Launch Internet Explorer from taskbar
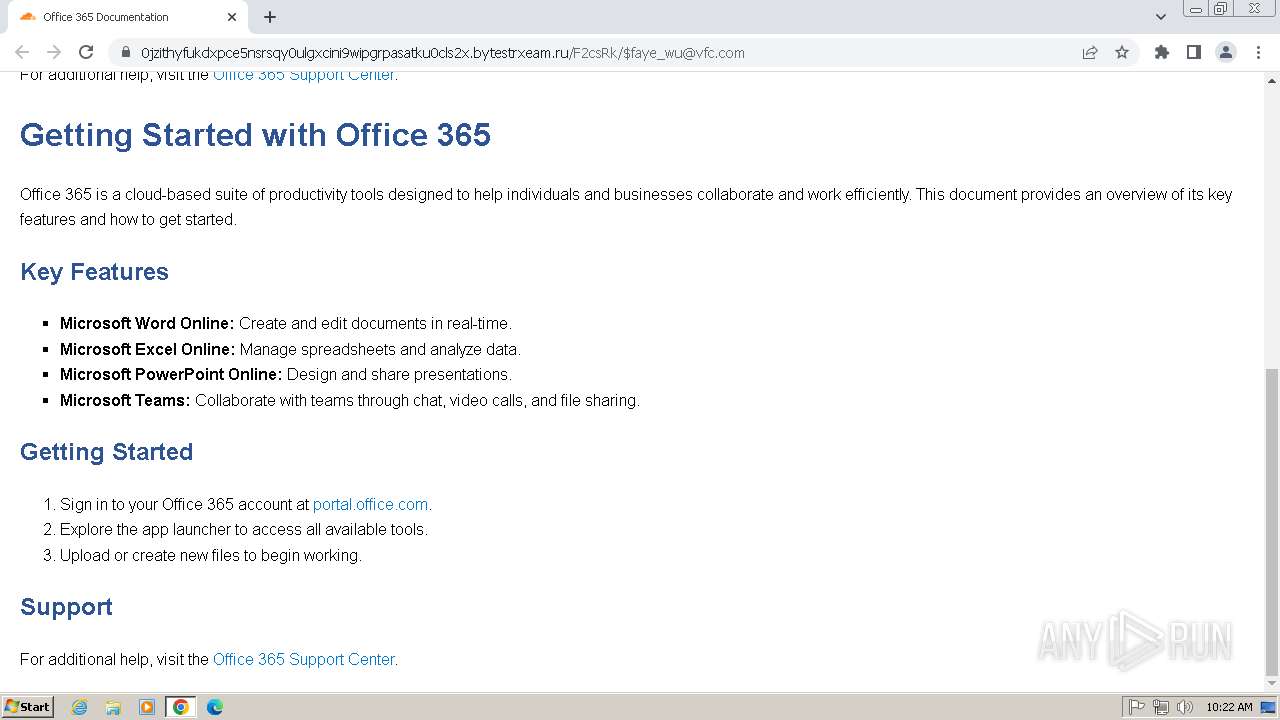 point(79,707)
